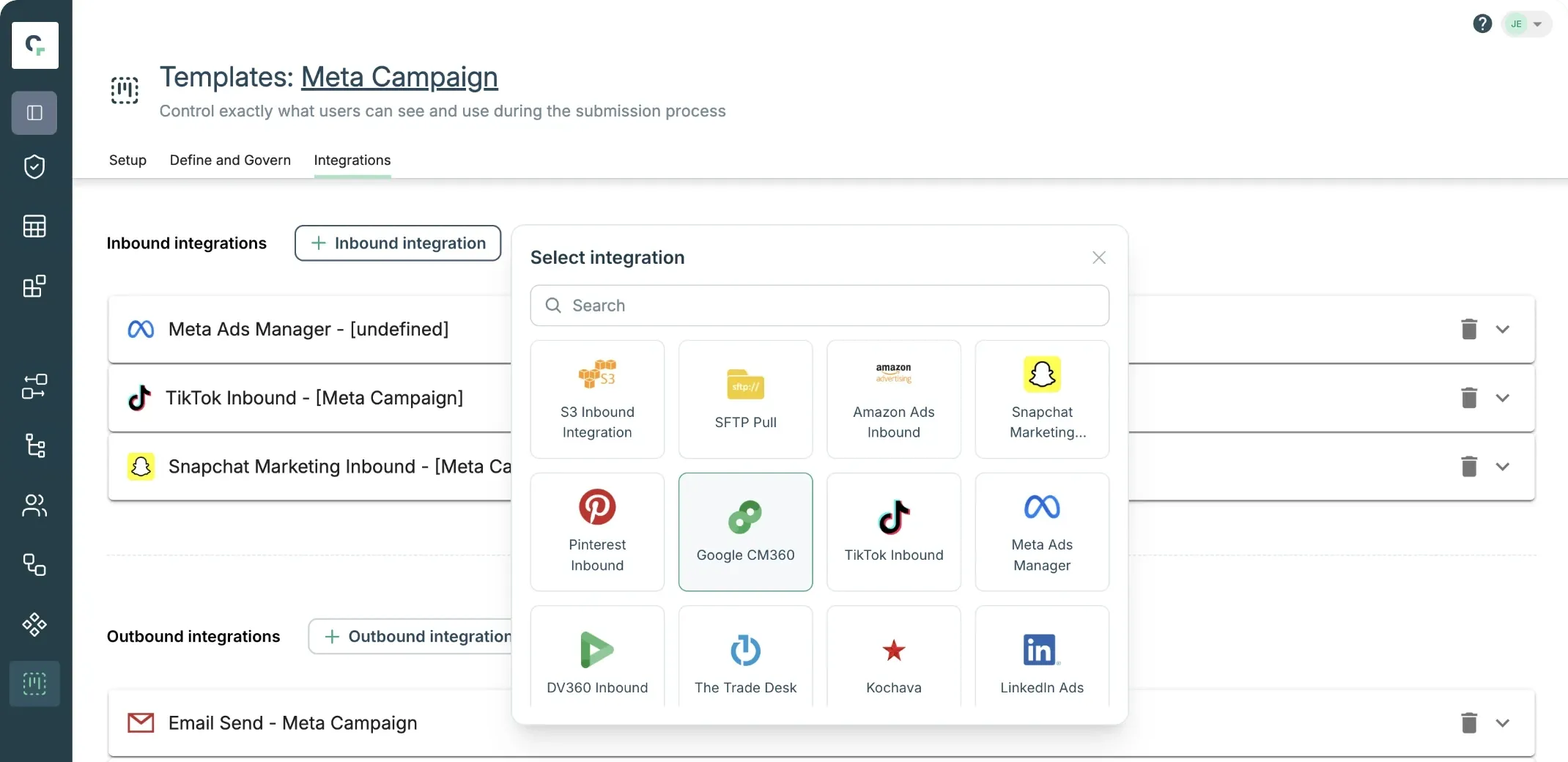The height and width of the screenshot is (762, 1568).
Task: Open the table grid sidebar icon
Action: pyautogui.click(x=34, y=226)
